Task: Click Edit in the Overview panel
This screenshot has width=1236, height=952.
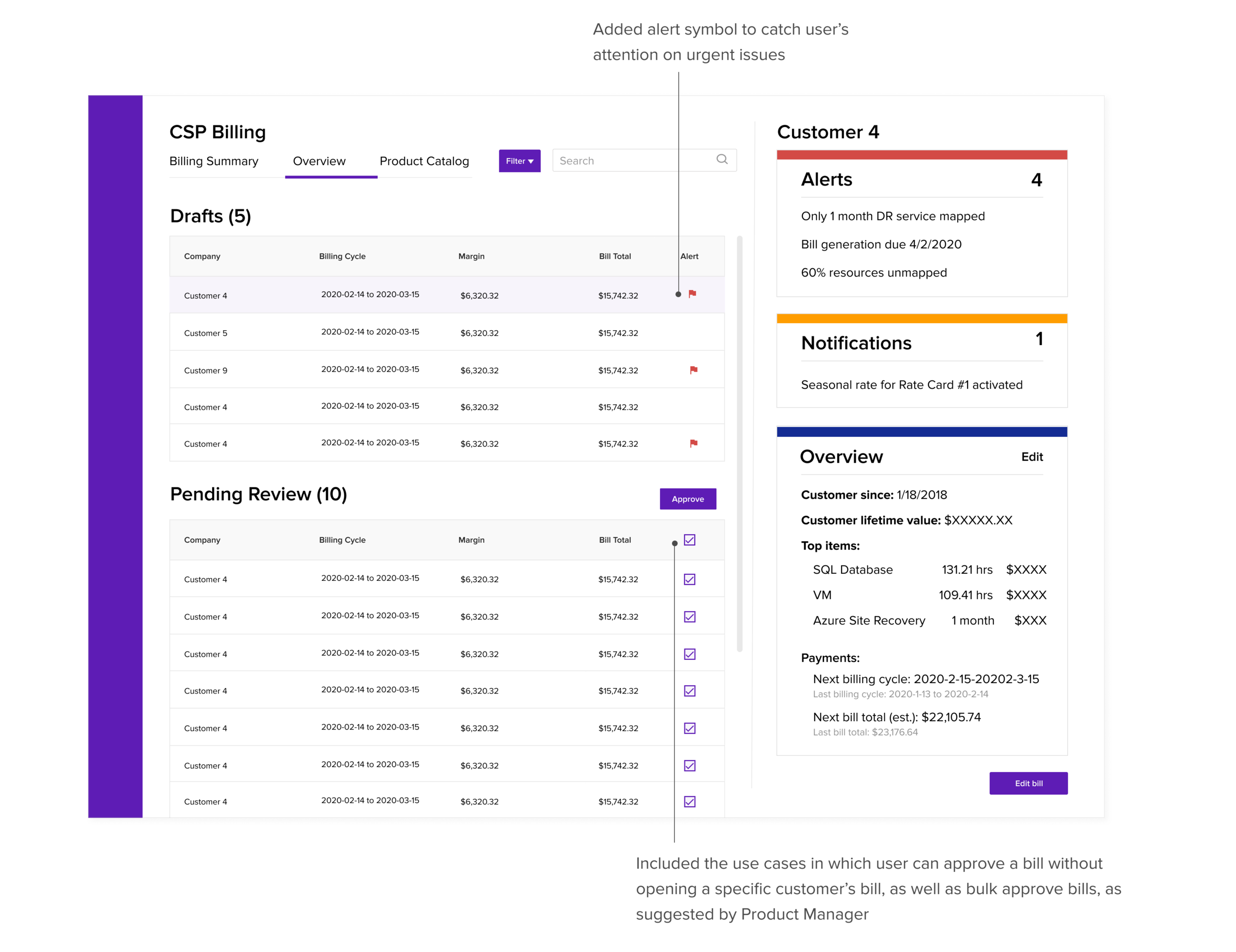Action: [x=1032, y=457]
